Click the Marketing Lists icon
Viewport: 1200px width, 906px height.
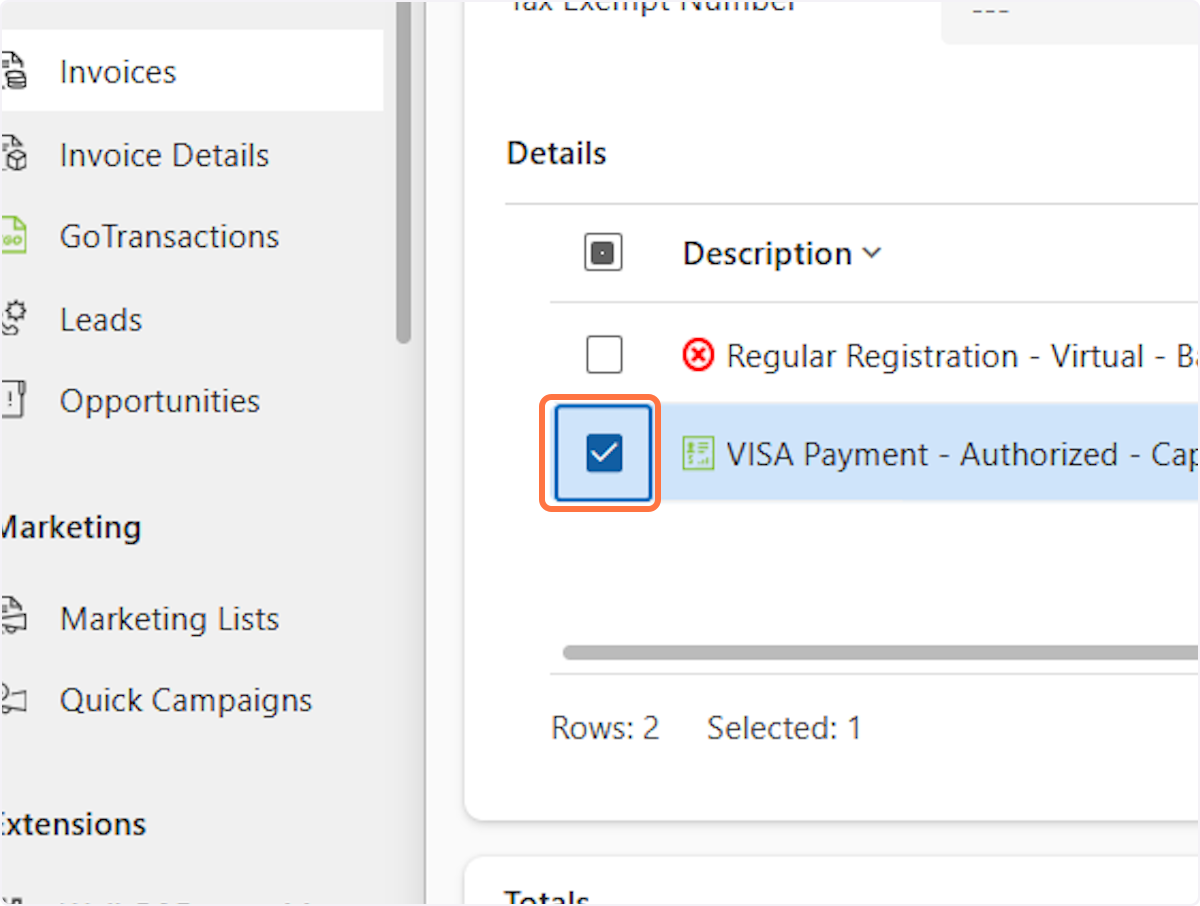click(14, 619)
